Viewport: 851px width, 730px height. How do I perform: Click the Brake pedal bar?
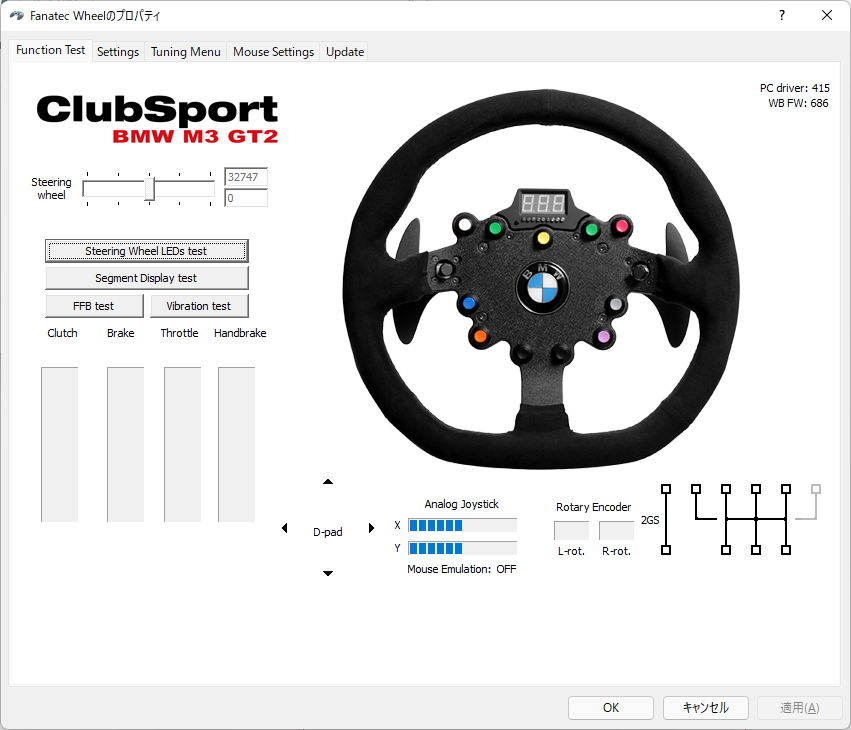coord(125,445)
